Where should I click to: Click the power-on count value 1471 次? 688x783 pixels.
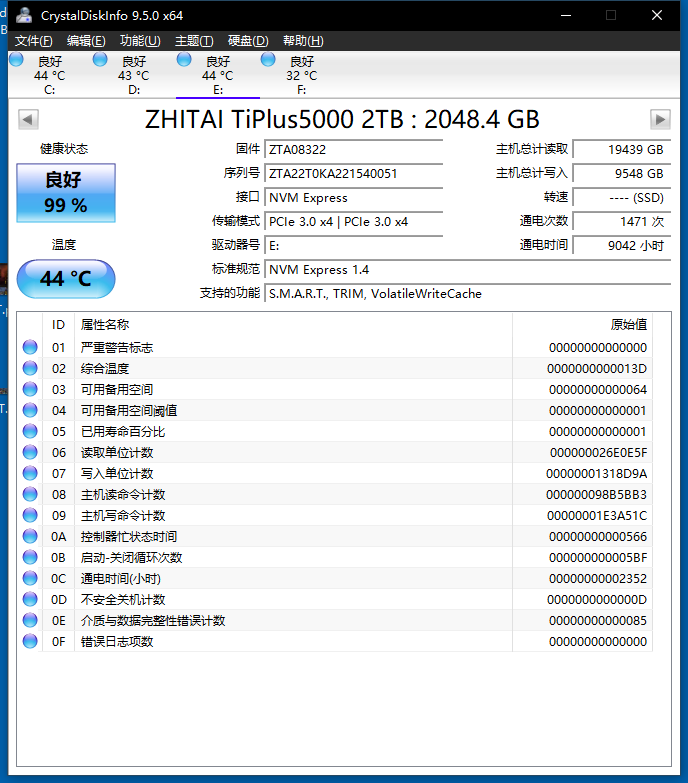click(622, 221)
